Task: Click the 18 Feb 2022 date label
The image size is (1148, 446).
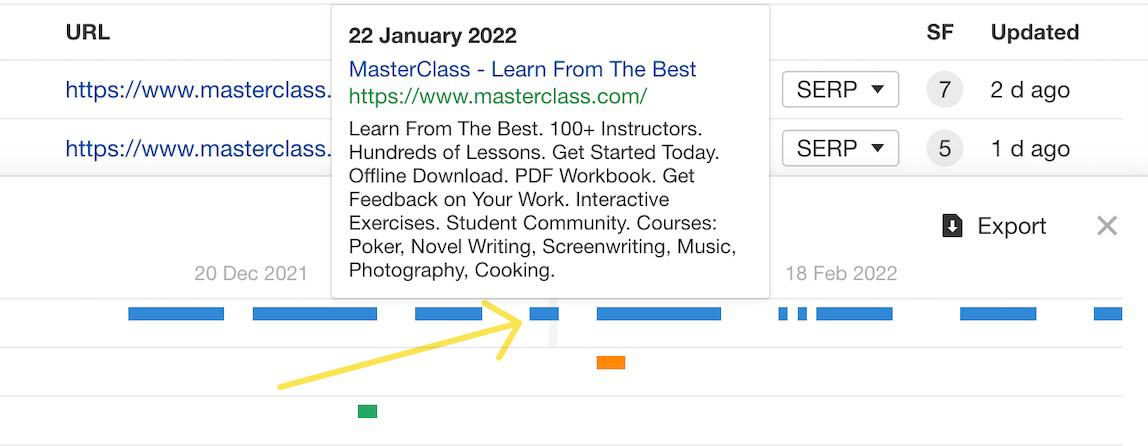Action: pyautogui.click(x=841, y=274)
